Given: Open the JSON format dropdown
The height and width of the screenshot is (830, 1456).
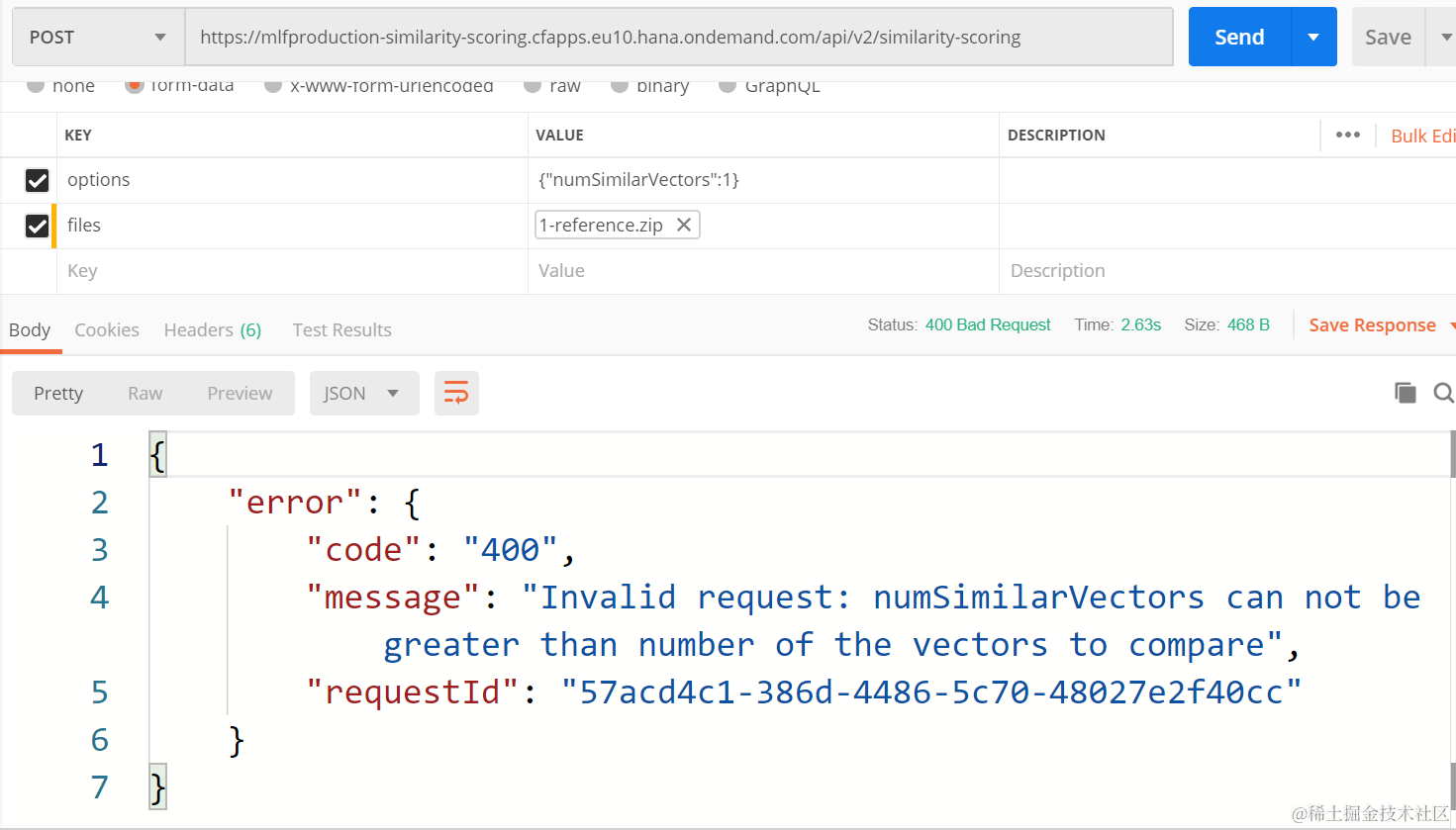Looking at the screenshot, I should (x=364, y=393).
